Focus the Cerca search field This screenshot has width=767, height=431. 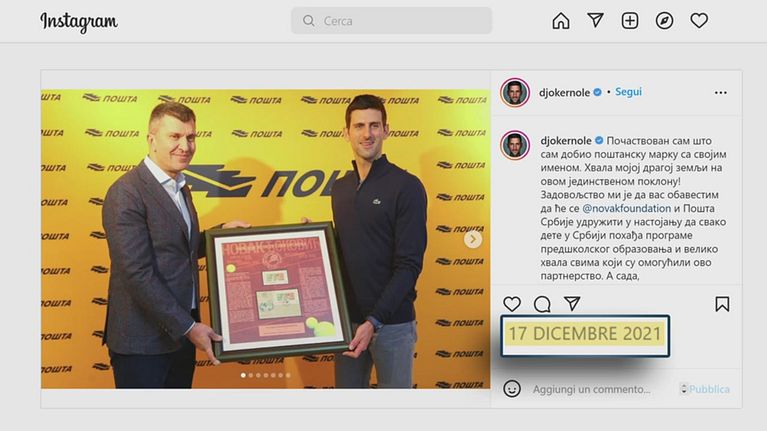pyautogui.click(x=391, y=21)
